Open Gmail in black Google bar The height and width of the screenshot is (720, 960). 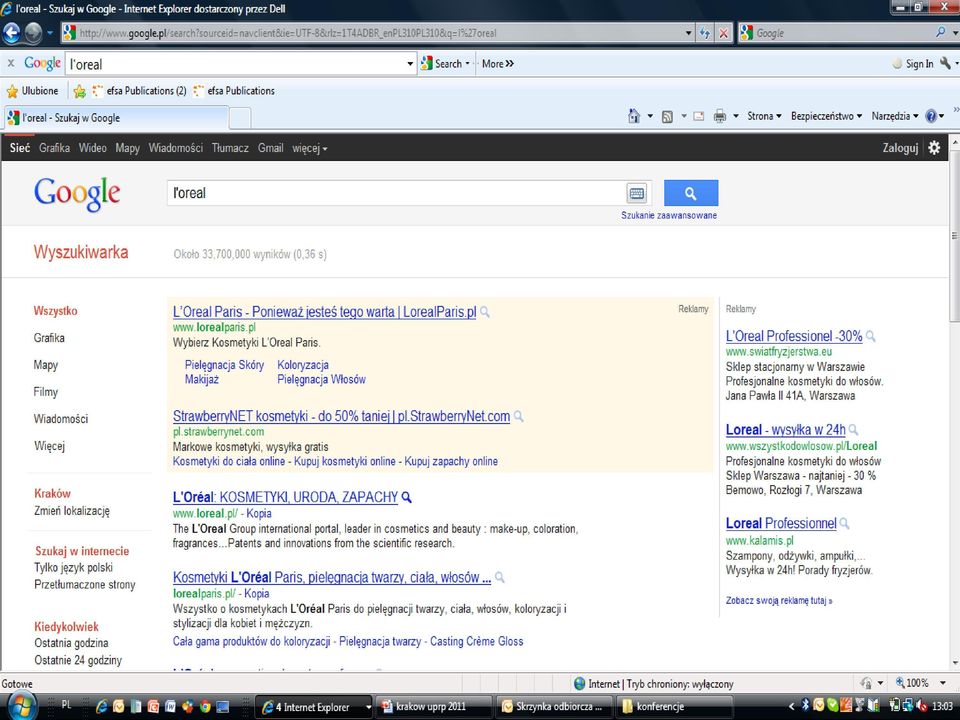(x=270, y=148)
